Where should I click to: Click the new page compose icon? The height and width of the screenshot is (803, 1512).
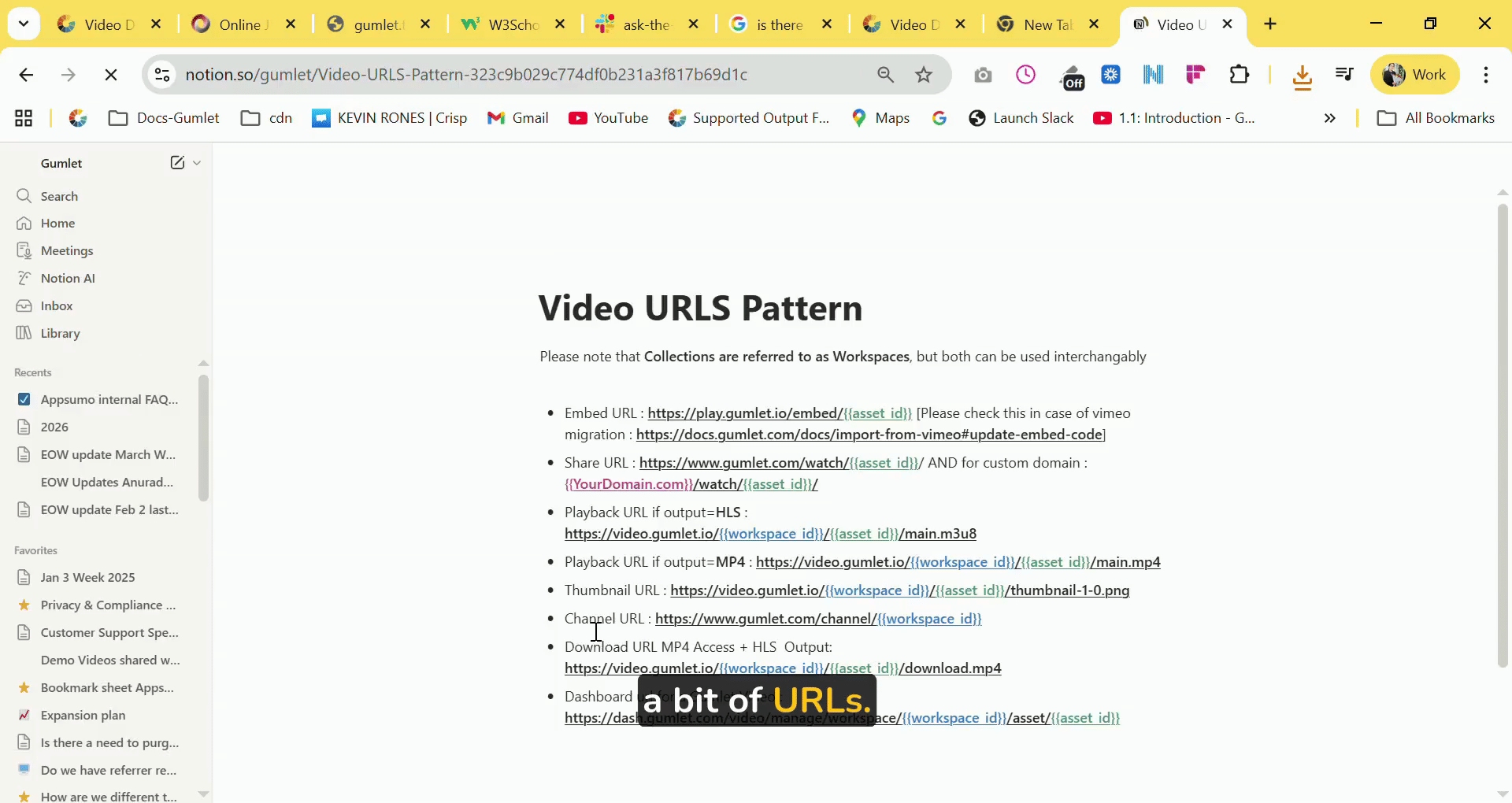(177, 163)
